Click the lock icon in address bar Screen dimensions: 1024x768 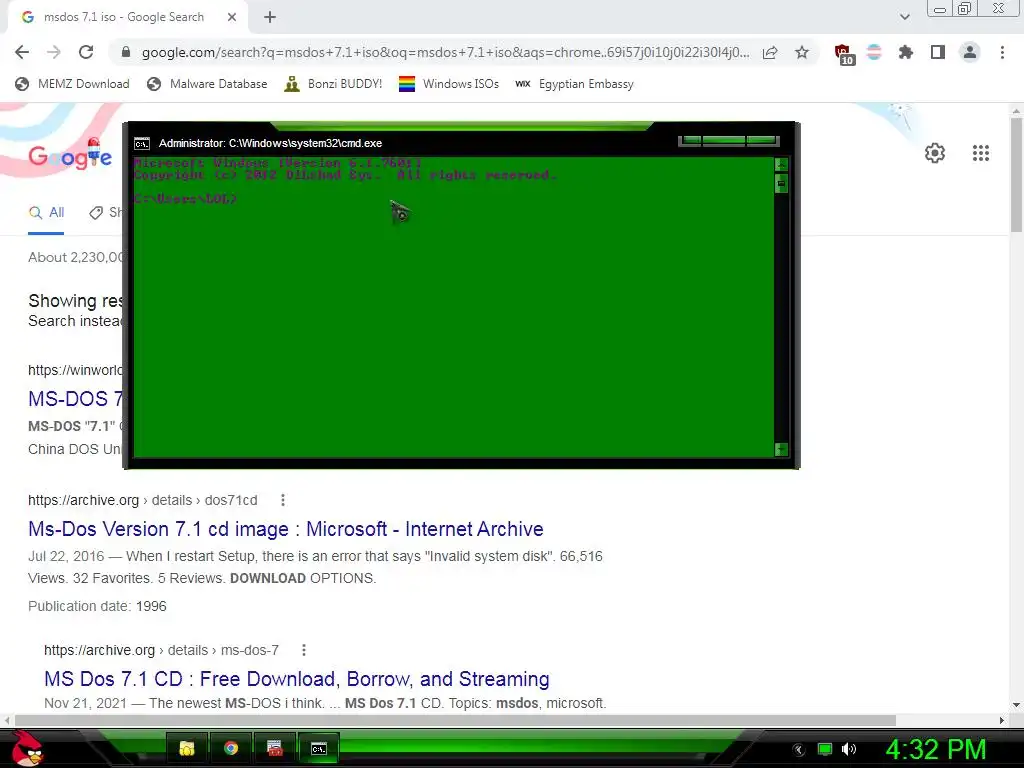point(126,52)
